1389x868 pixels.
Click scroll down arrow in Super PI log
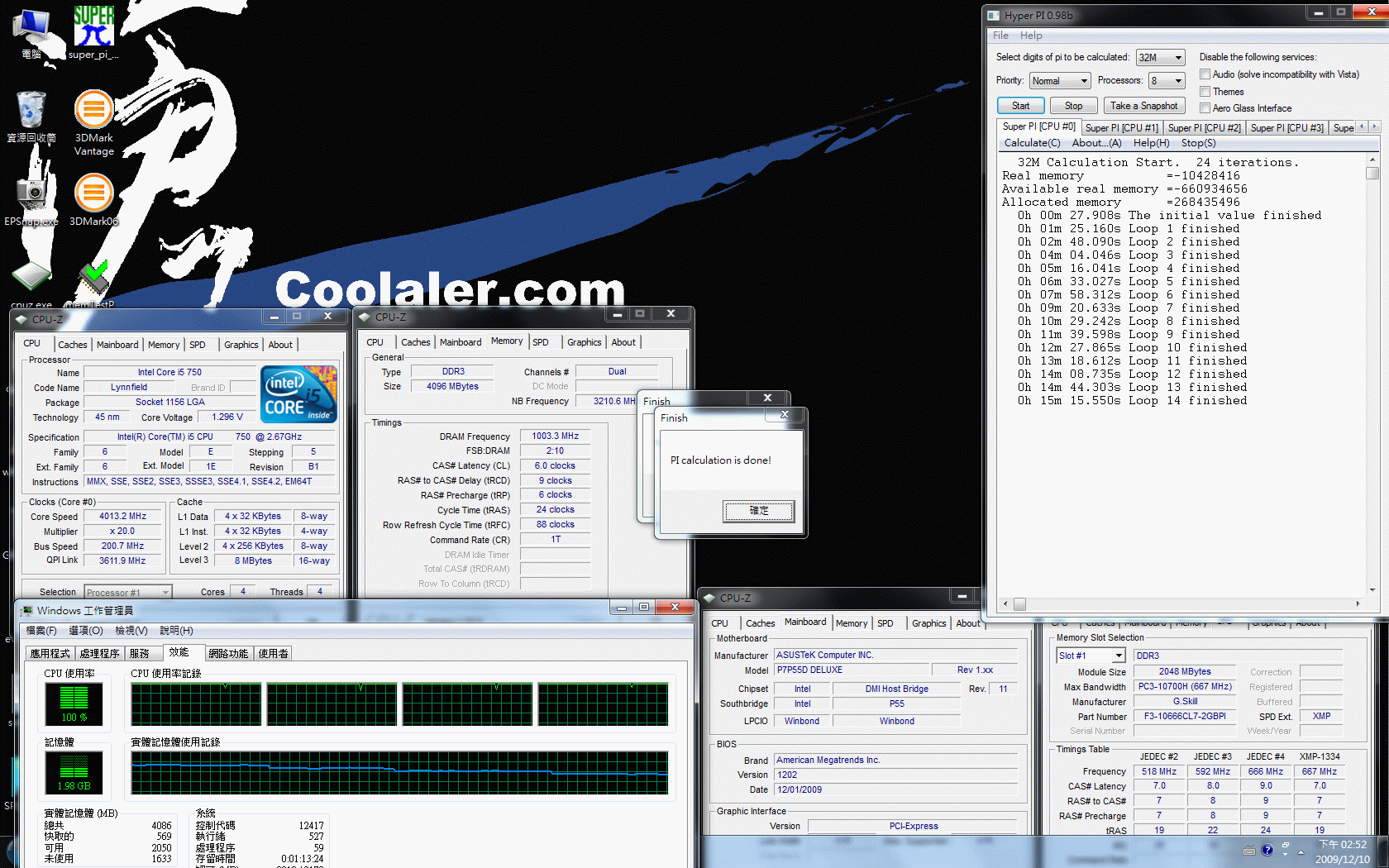[1372, 589]
